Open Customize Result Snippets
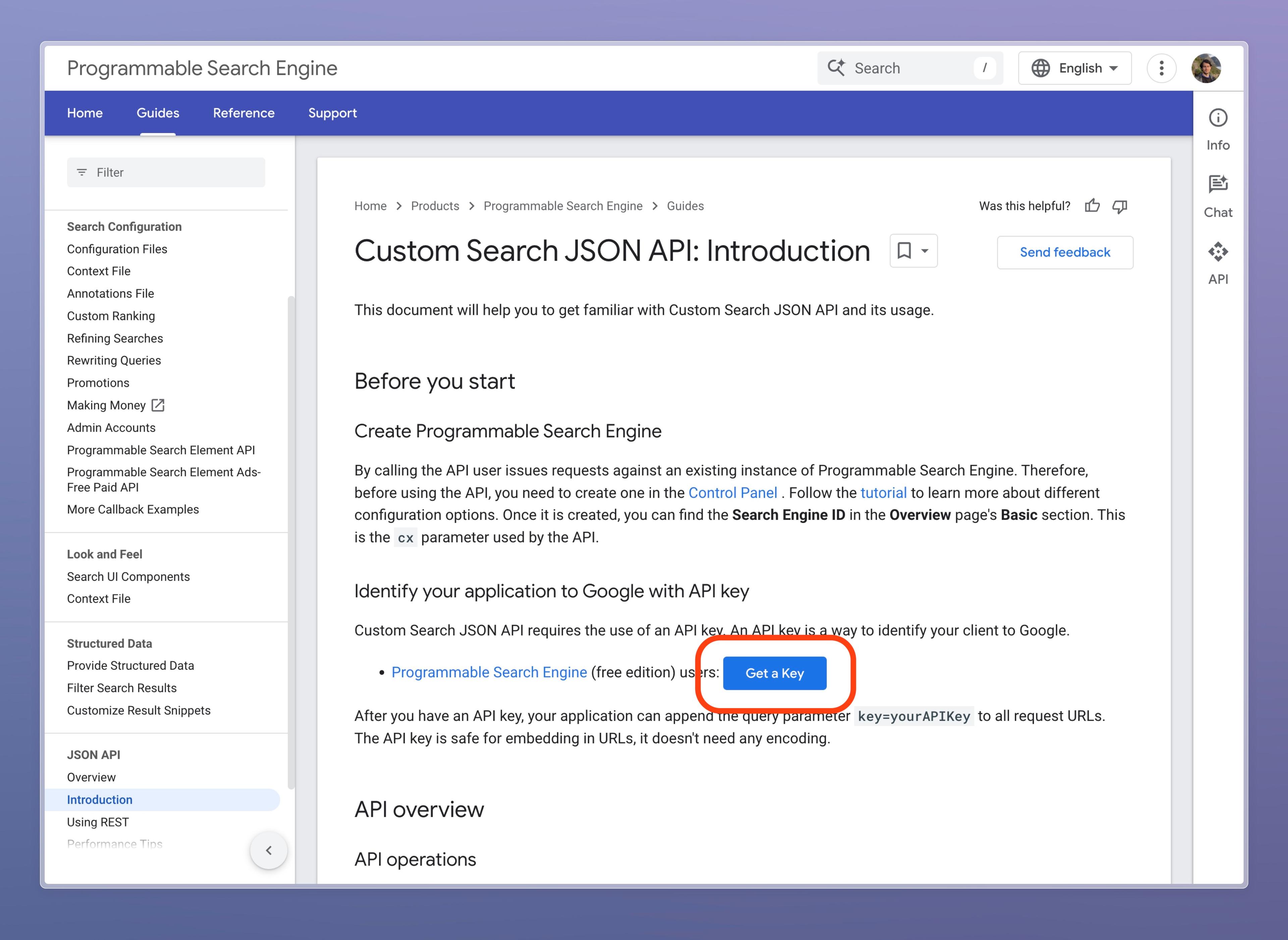Screen dimensions: 1288x940 coord(139,710)
